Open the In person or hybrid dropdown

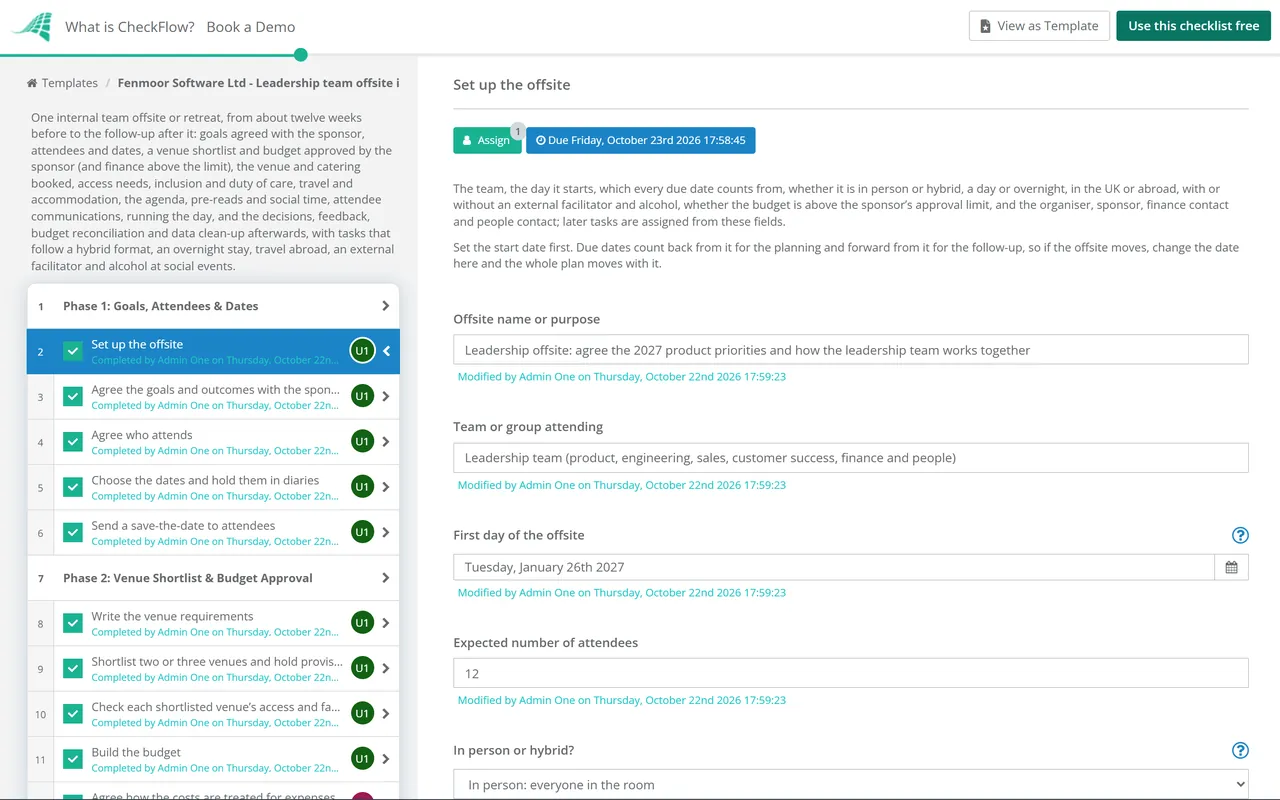point(851,784)
